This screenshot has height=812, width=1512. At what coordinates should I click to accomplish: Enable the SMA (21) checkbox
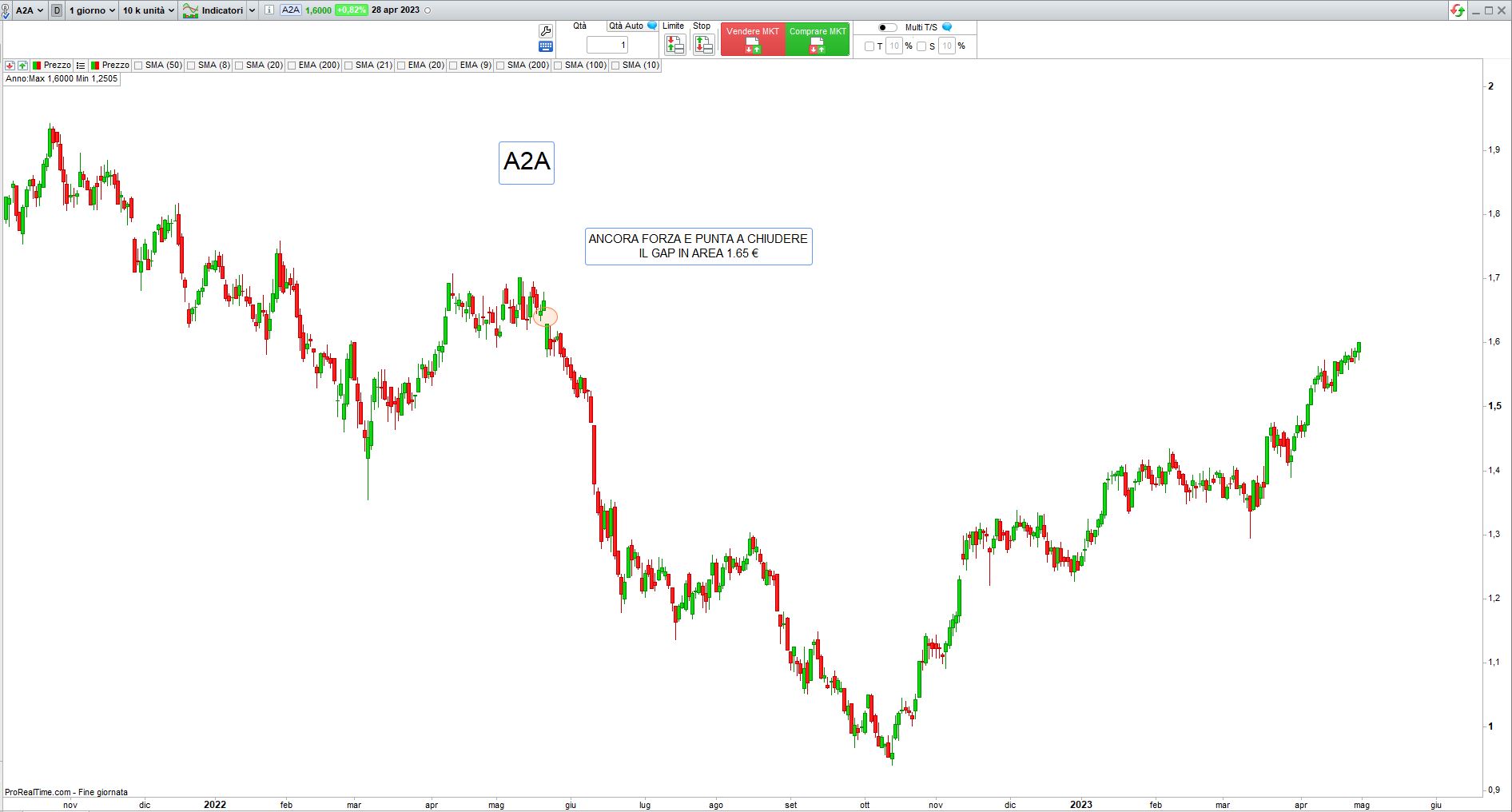click(x=348, y=66)
